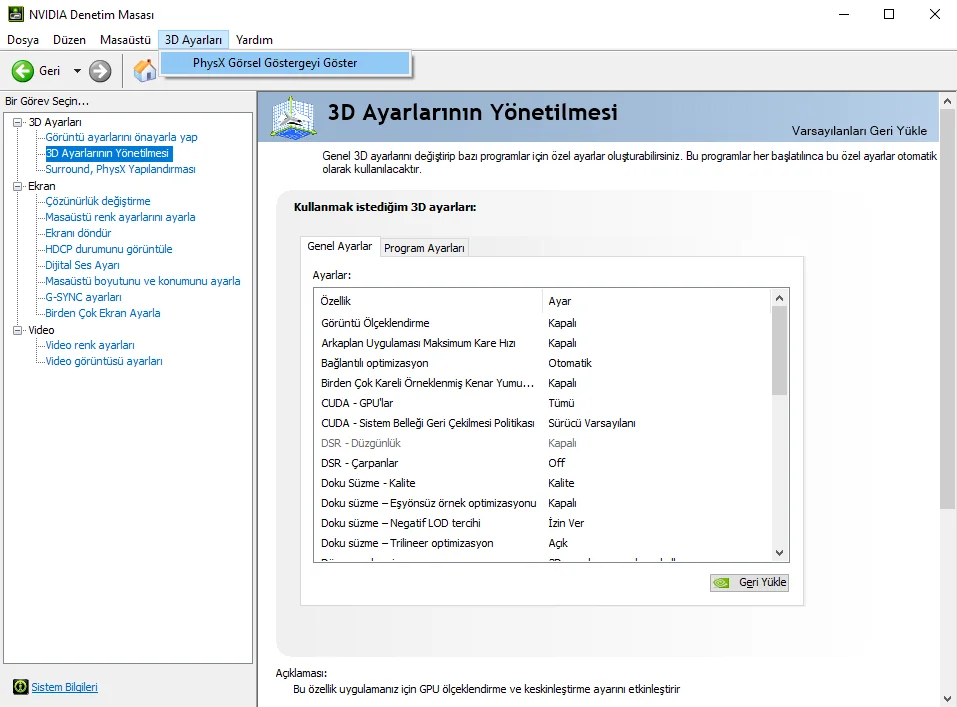Open the Dosya menu
The height and width of the screenshot is (707, 957).
[x=23, y=40]
